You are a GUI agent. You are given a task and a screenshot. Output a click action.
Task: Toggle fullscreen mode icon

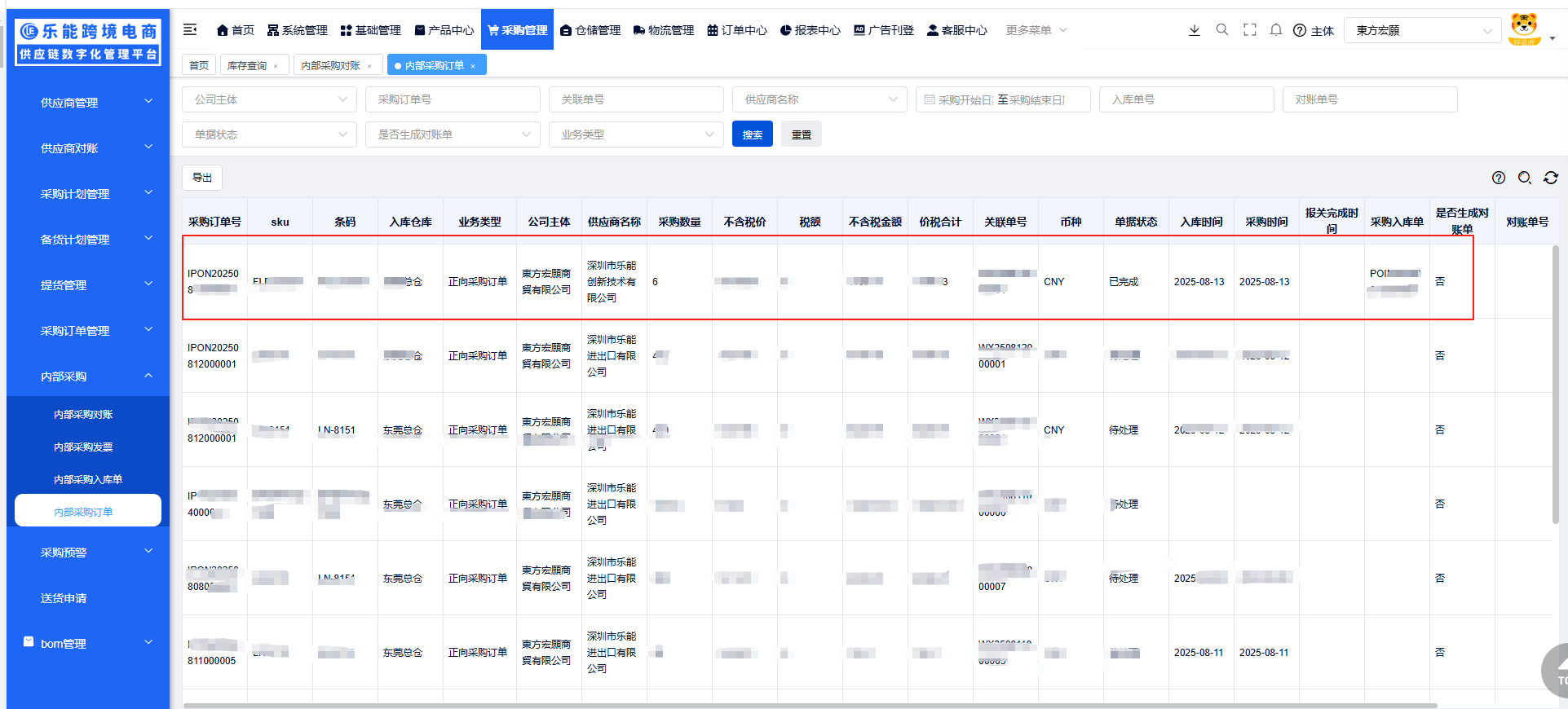click(x=1249, y=30)
